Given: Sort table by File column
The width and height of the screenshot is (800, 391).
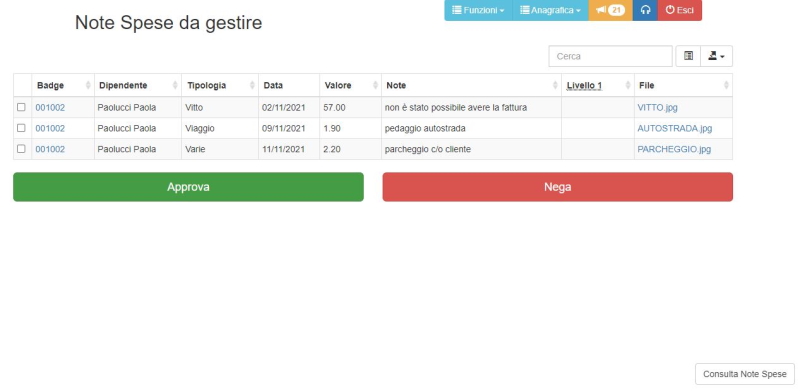Looking at the screenshot, I should [x=684, y=85].
